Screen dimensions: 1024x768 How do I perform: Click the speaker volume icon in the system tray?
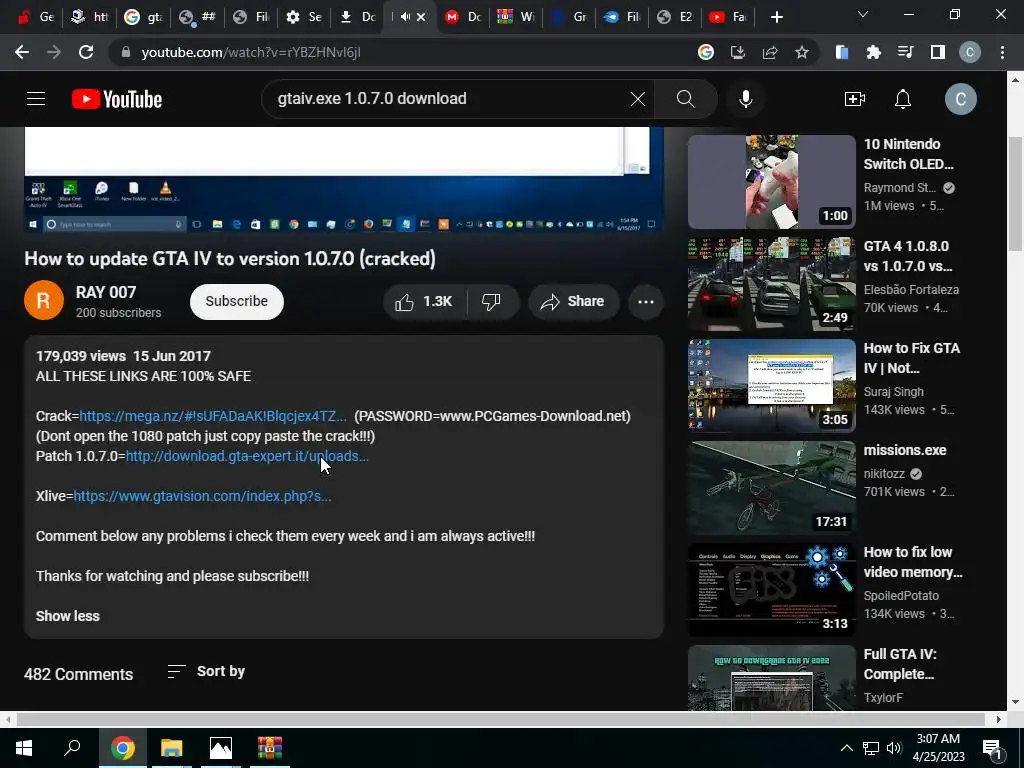(x=893, y=748)
